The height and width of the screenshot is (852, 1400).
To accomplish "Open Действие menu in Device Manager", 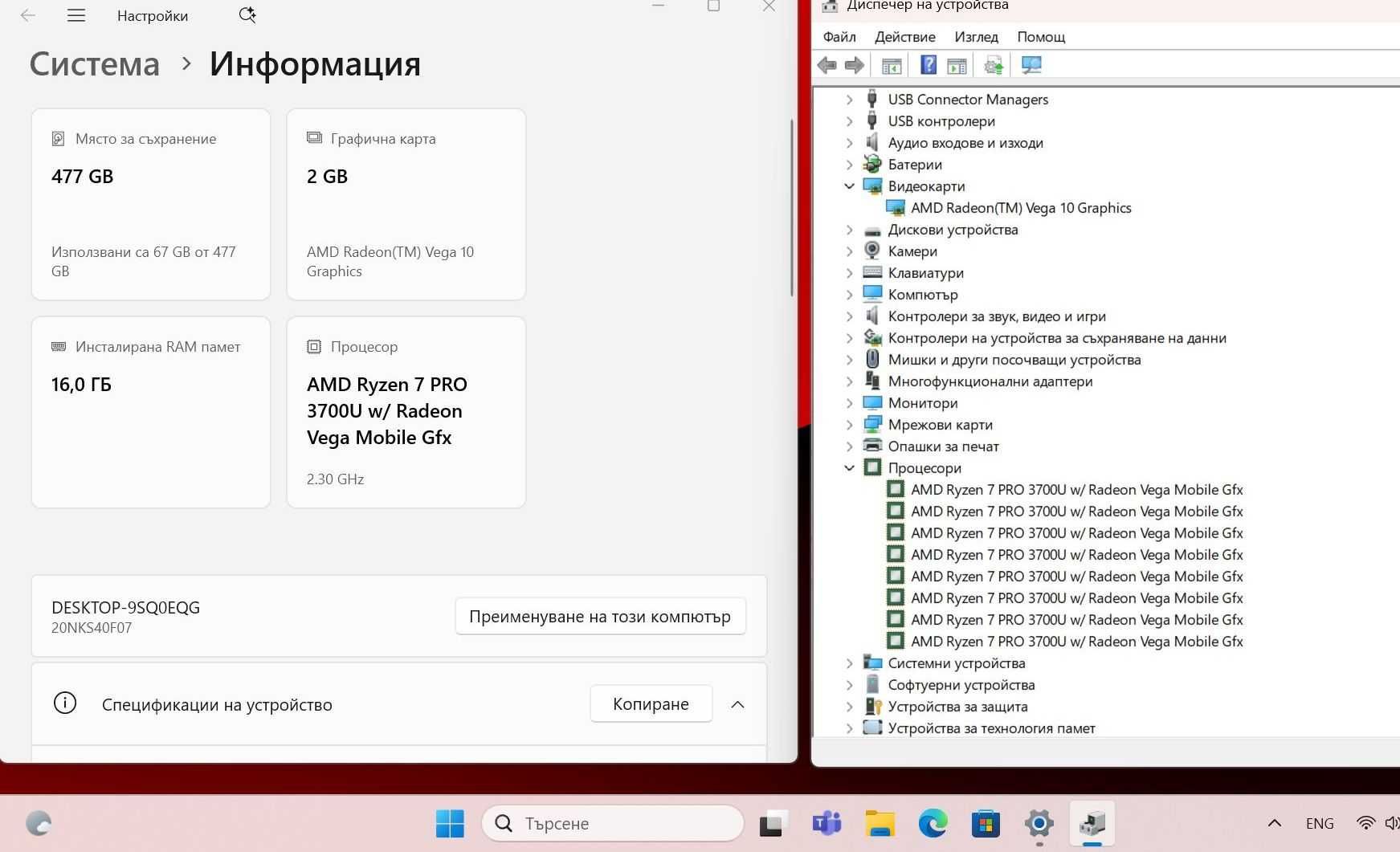I will [x=905, y=37].
